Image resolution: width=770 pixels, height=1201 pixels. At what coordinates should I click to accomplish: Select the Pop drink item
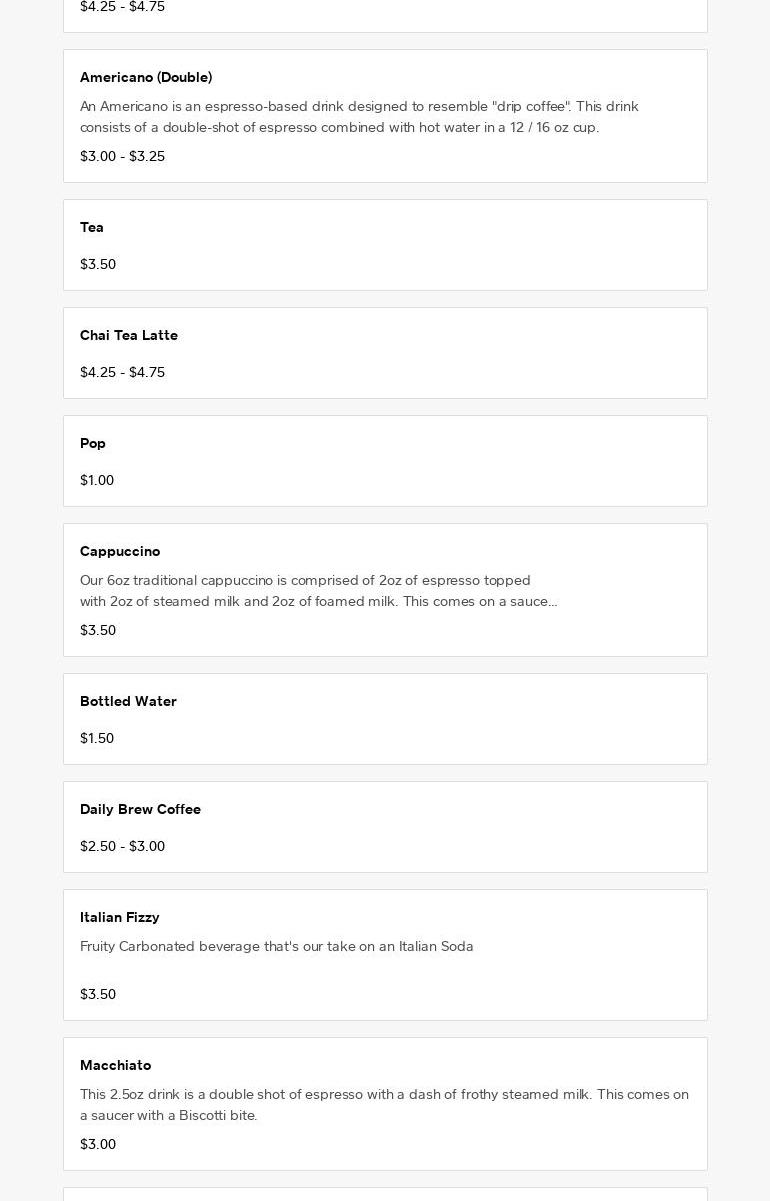pos(93,443)
